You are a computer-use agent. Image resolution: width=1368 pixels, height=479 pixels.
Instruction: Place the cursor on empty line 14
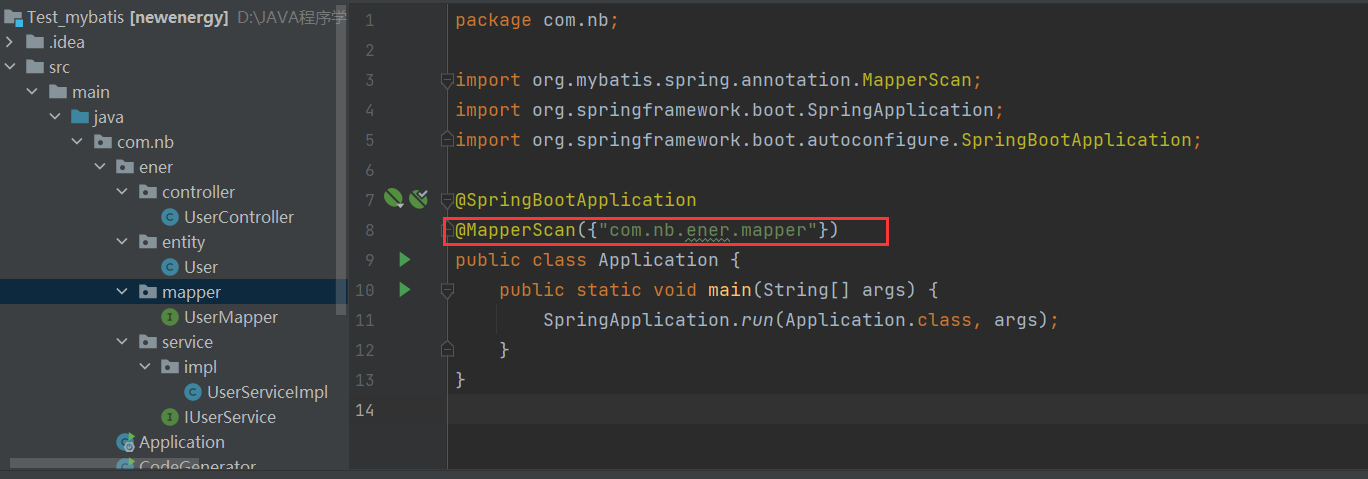(x=700, y=410)
